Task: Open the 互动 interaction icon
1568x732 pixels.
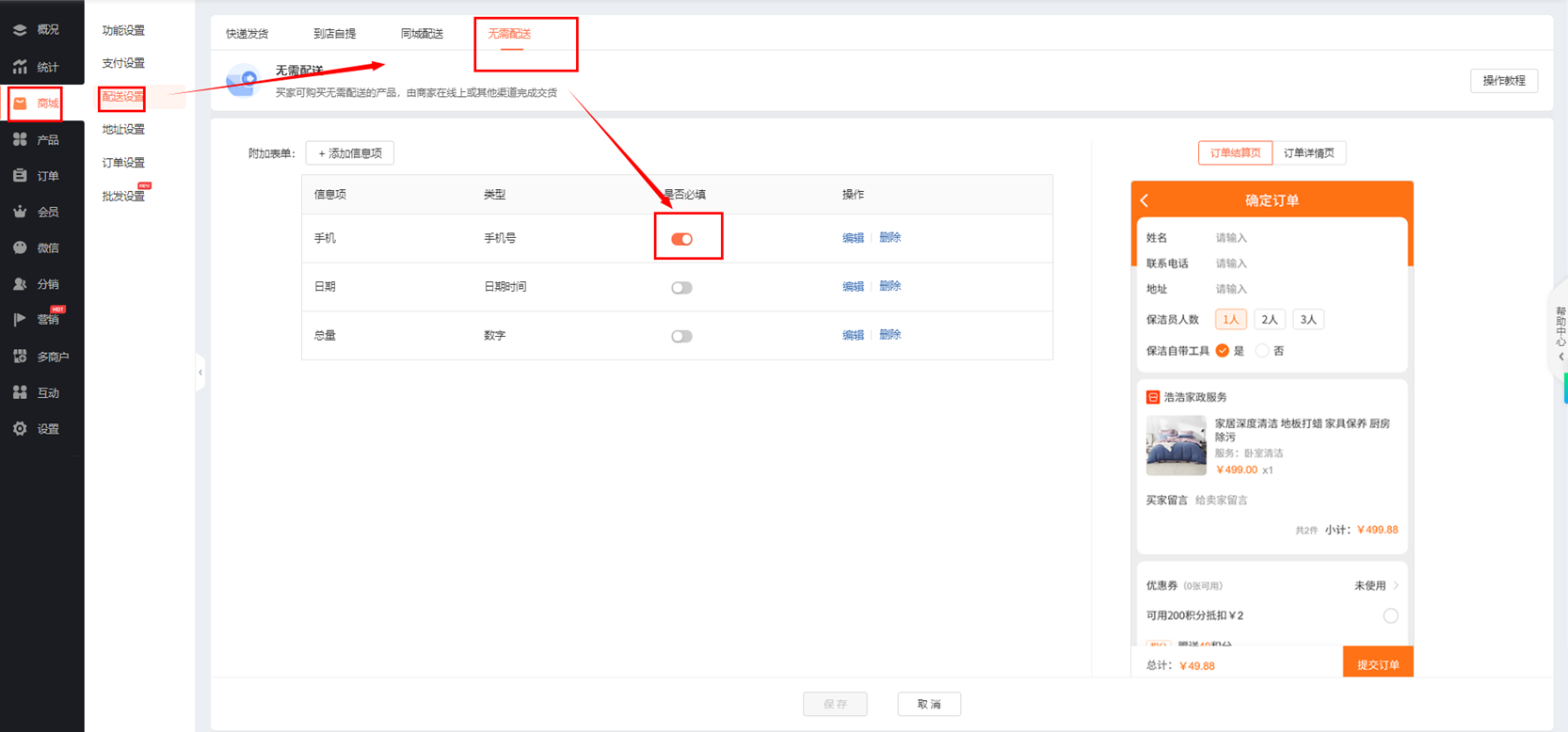Action: (x=20, y=392)
